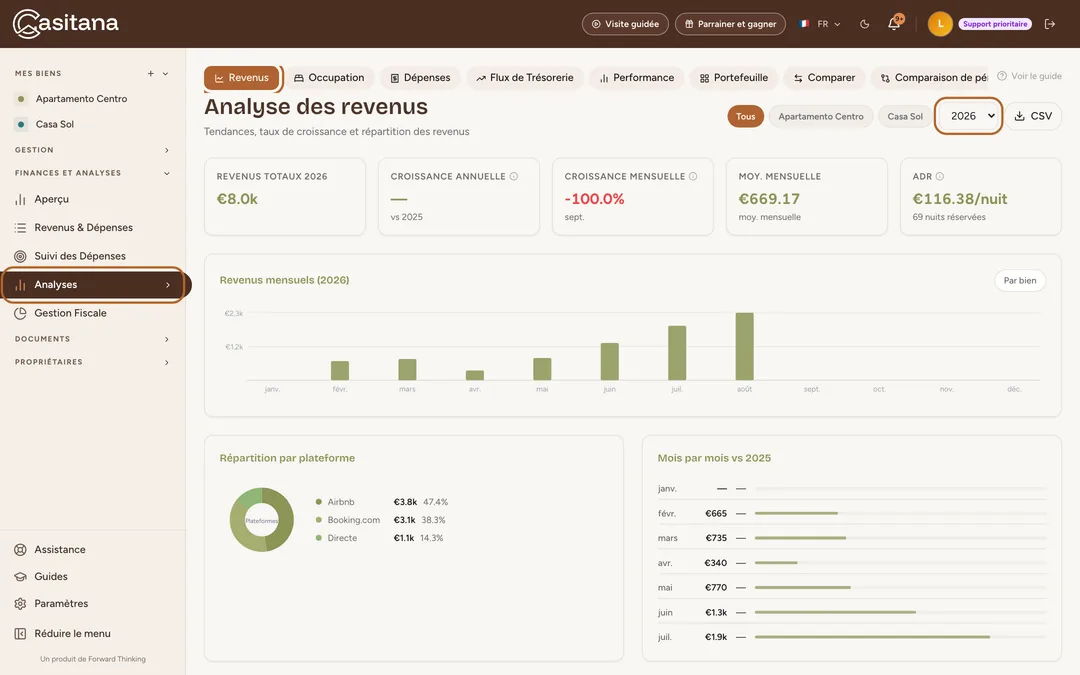The width and height of the screenshot is (1080, 675).
Task: Open the 2026 year dropdown
Action: coord(968,116)
